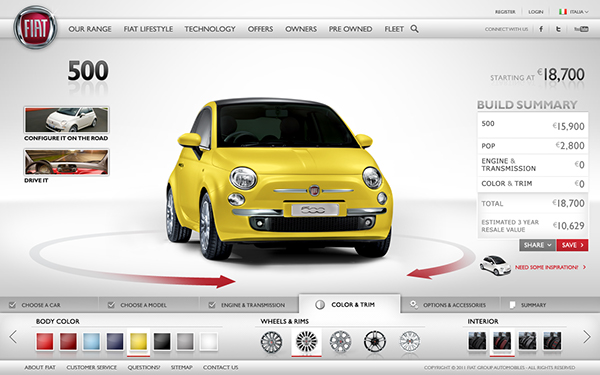
Task: Open Fiat's Twitter icon
Action: (558, 29)
